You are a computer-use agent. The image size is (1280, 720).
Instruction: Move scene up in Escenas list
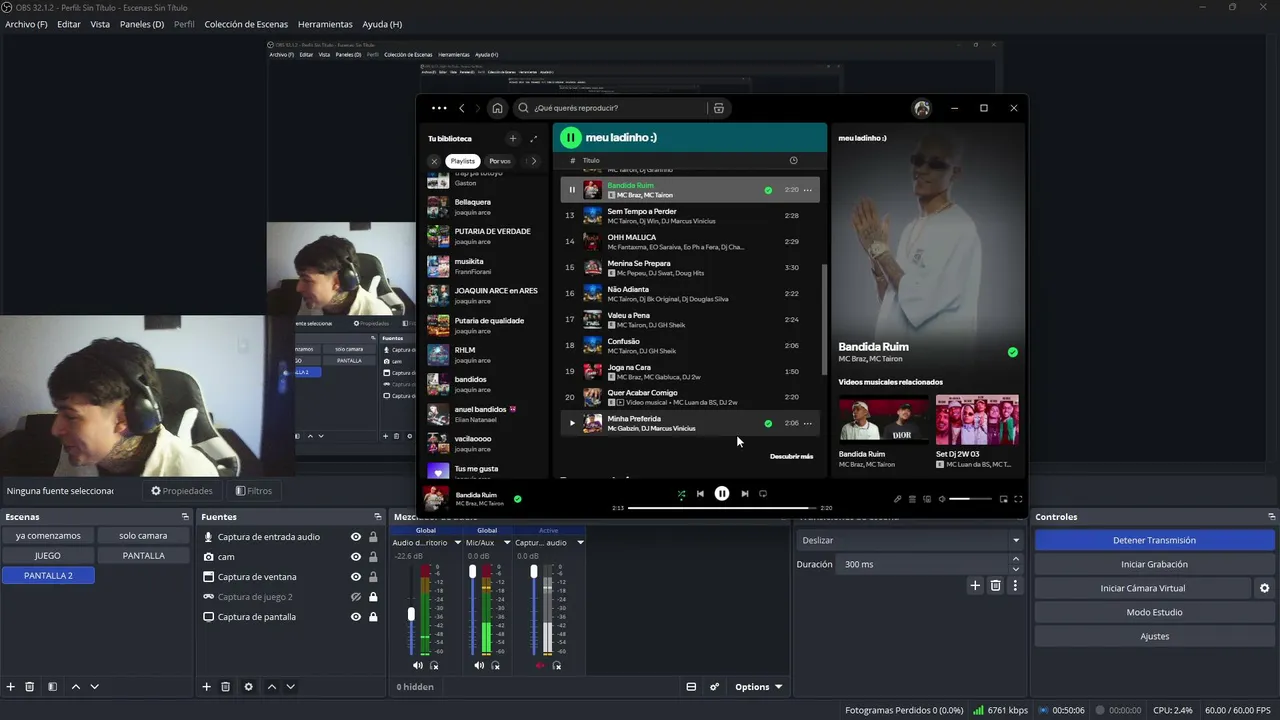click(x=75, y=687)
